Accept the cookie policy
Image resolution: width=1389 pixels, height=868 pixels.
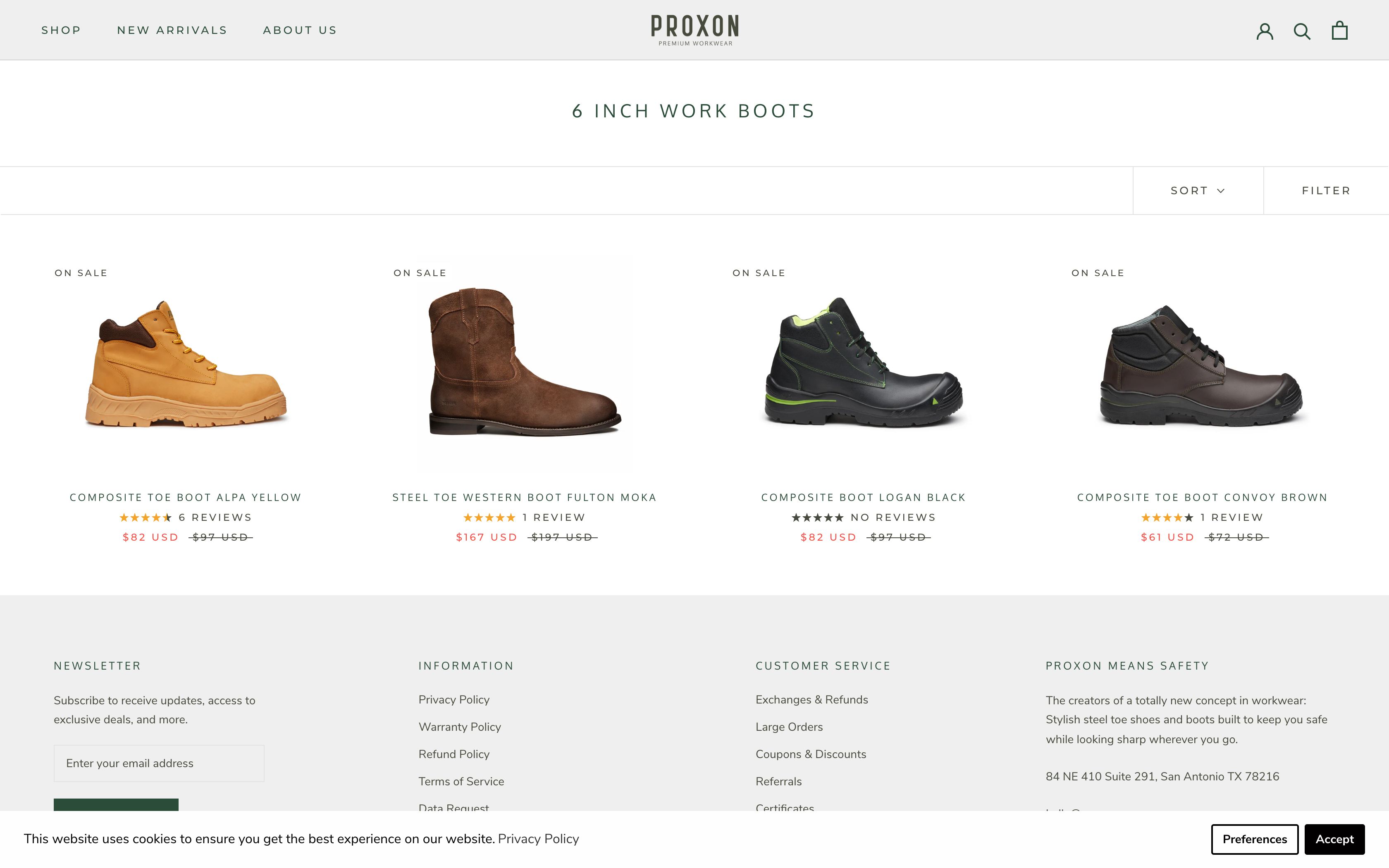(1334, 839)
